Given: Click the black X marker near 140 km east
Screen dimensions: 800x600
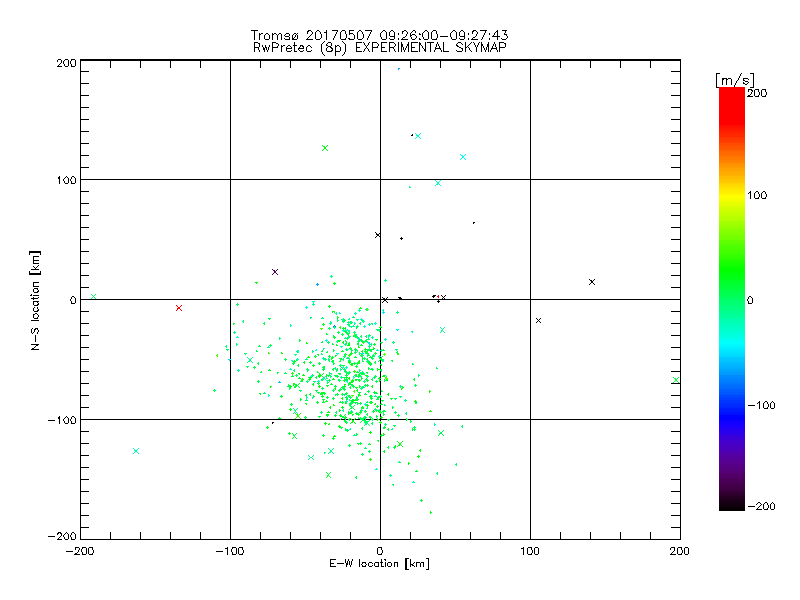Looking at the screenshot, I should tap(592, 282).
